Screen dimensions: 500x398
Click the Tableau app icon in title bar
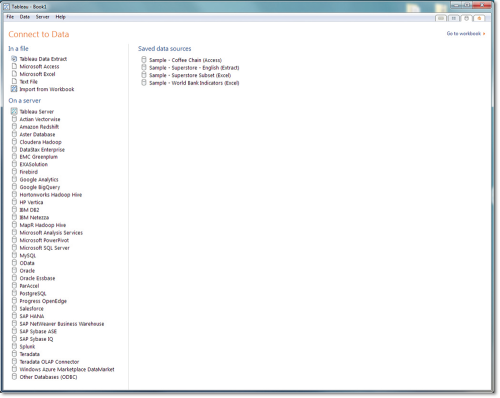[x=6, y=6]
